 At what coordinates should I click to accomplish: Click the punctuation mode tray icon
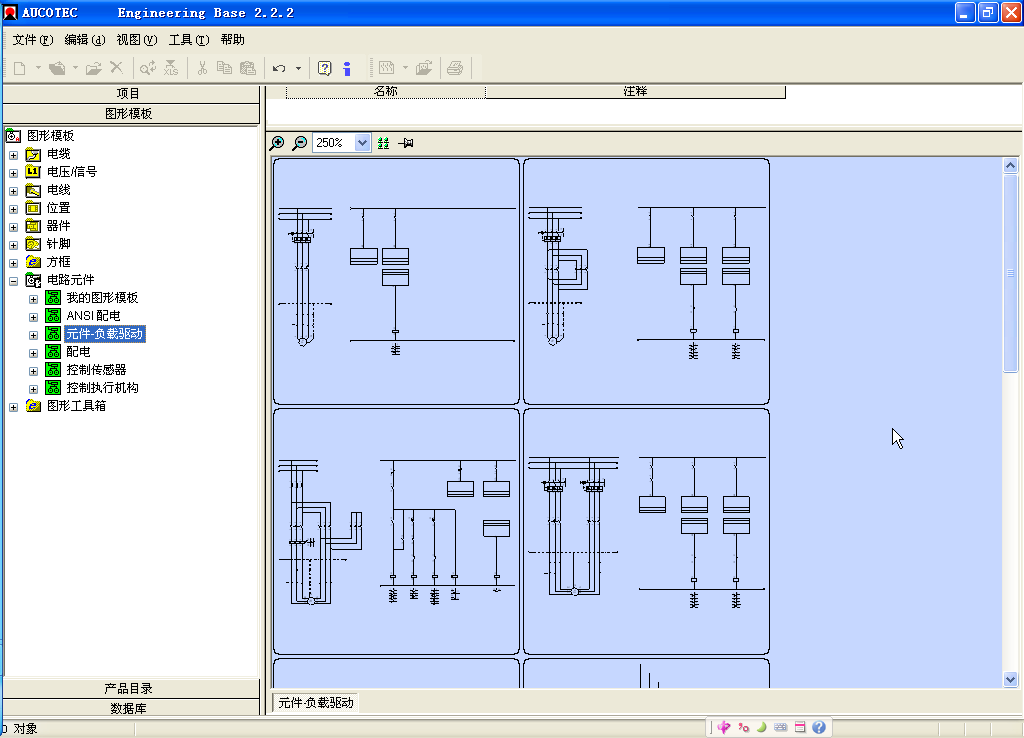743,727
